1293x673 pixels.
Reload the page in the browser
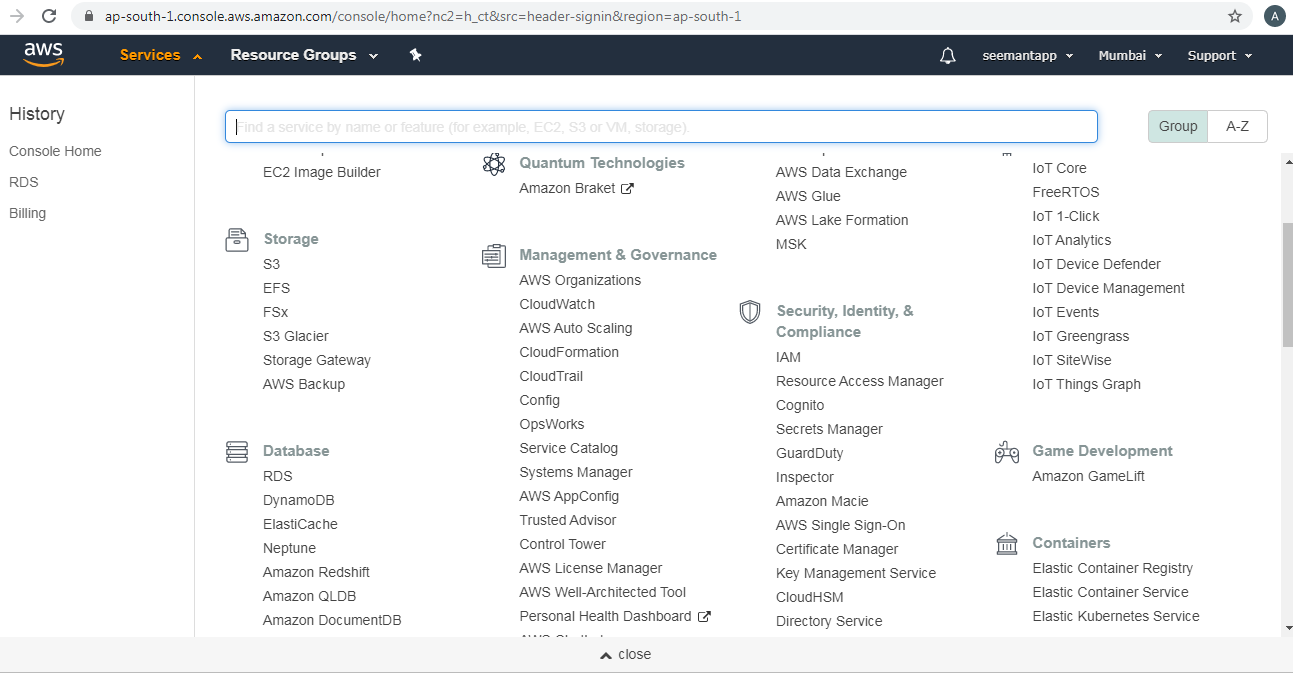(49, 16)
